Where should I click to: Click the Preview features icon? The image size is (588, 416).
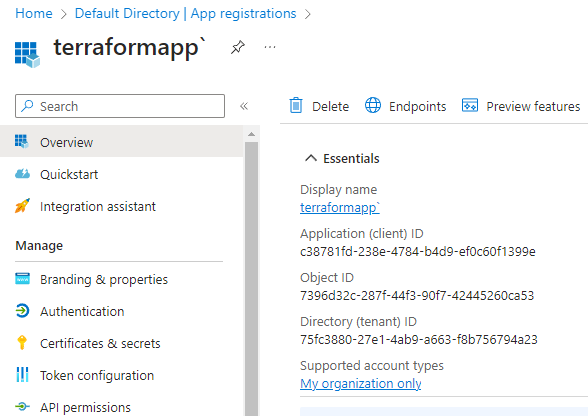pos(470,105)
